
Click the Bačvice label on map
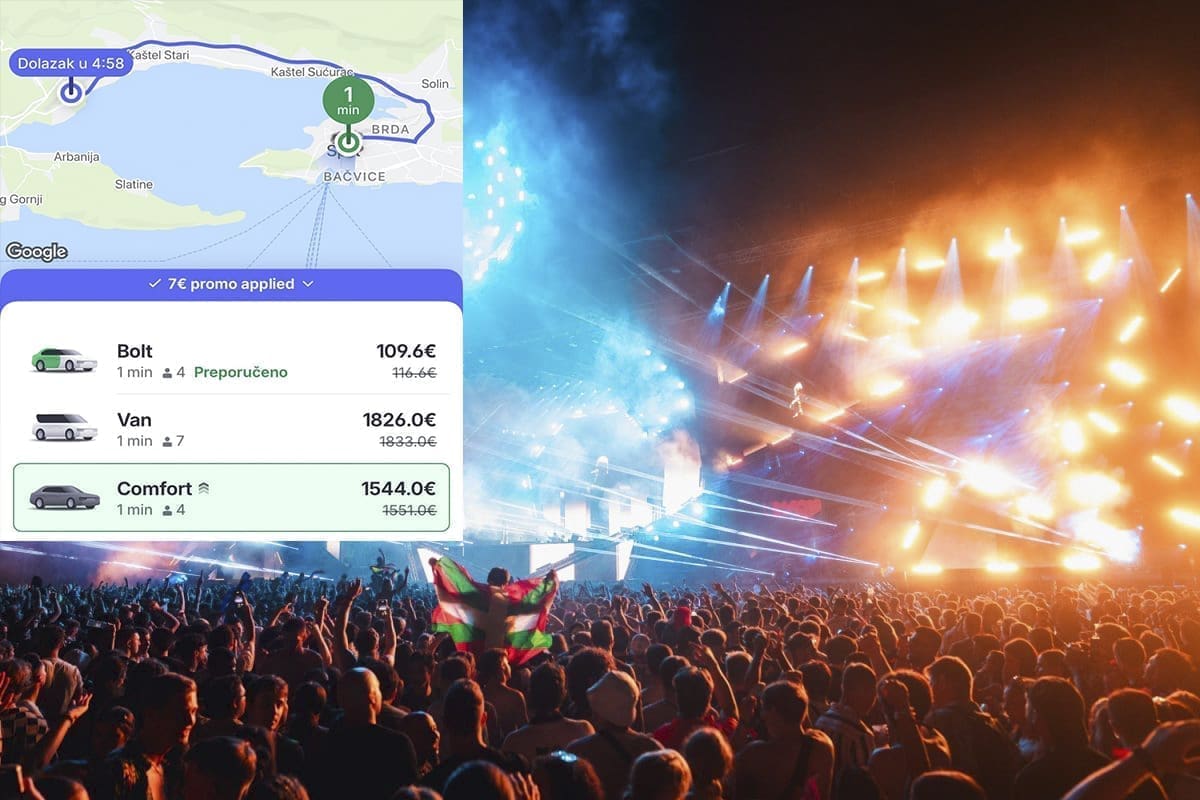click(x=354, y=177)
